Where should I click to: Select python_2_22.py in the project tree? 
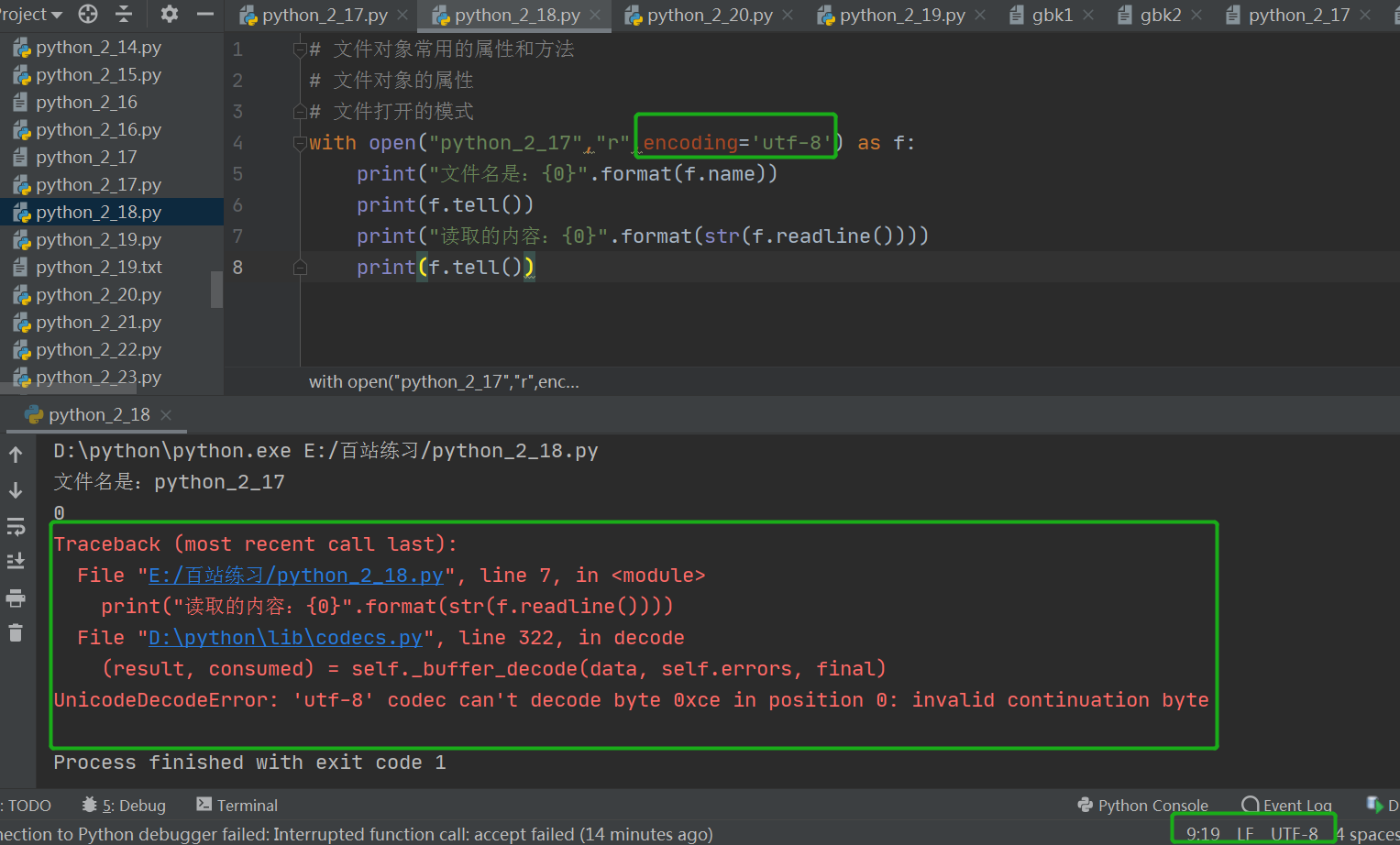pyautogui.click(x=98, y=350)
